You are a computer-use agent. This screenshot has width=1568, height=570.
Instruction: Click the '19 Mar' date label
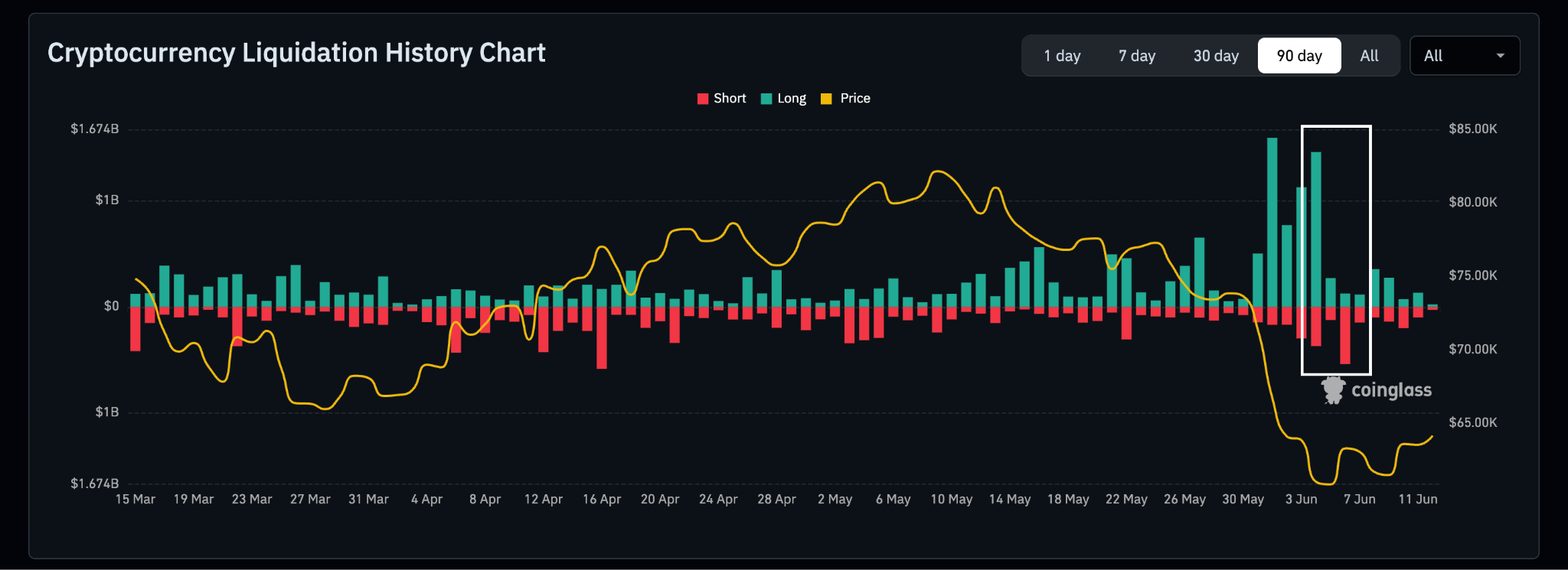(194, 499)
